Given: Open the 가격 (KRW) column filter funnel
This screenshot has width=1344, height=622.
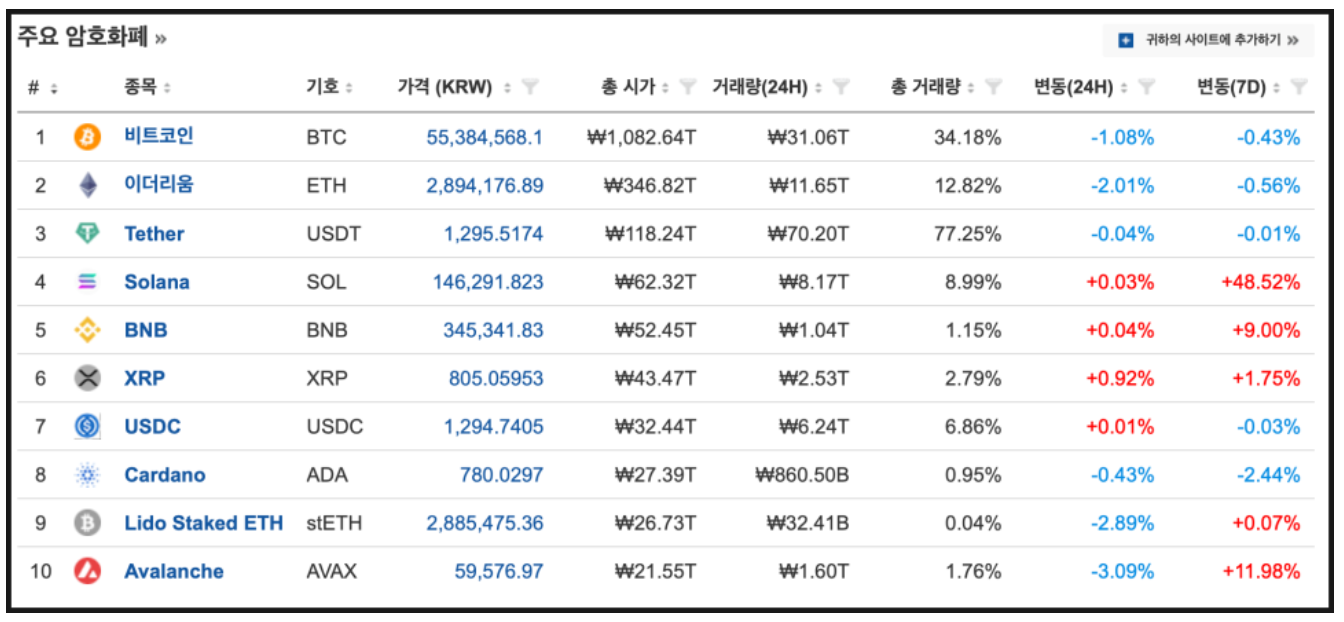Looking at the screenshot, I should point(530,88).
